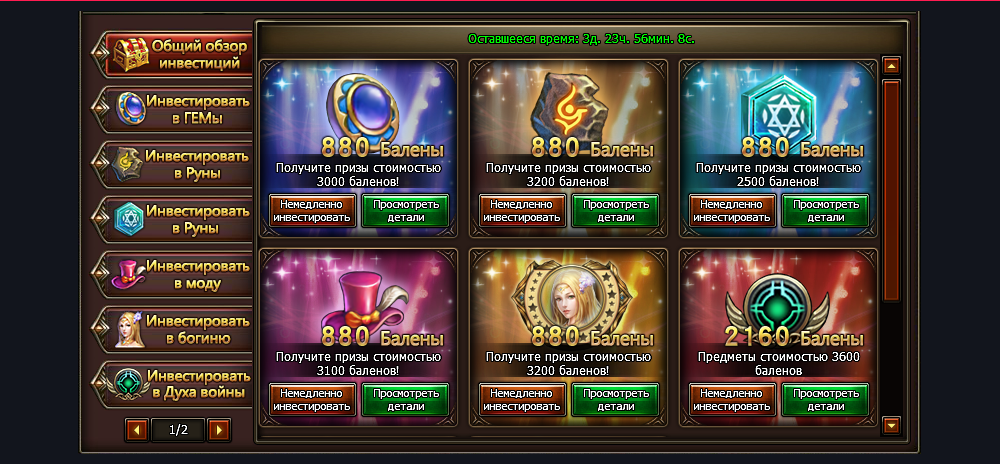Click scrollbar down arrow button

pos(891,424)
